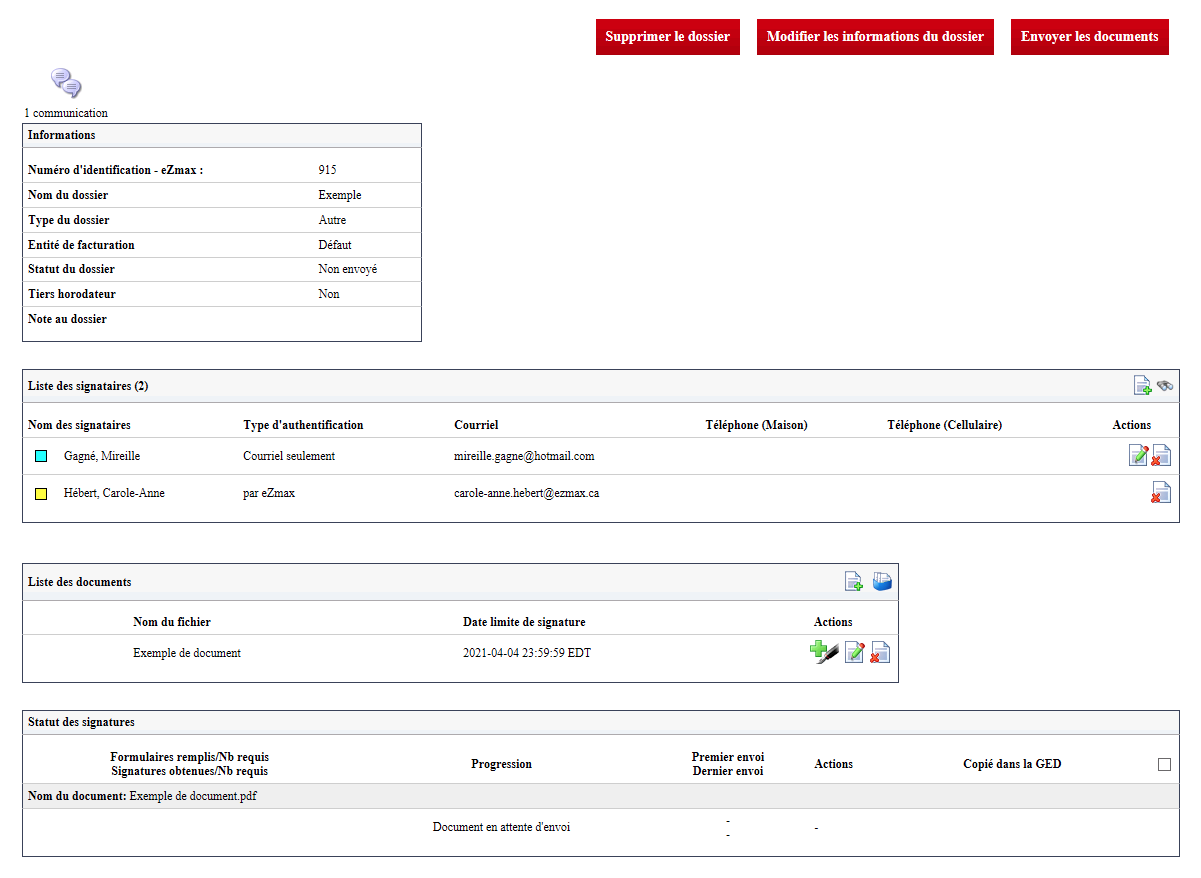Viewport: 1201px width, 878px height.
Task: Click the Exemple de document file name
Action: tap(187, 653)
